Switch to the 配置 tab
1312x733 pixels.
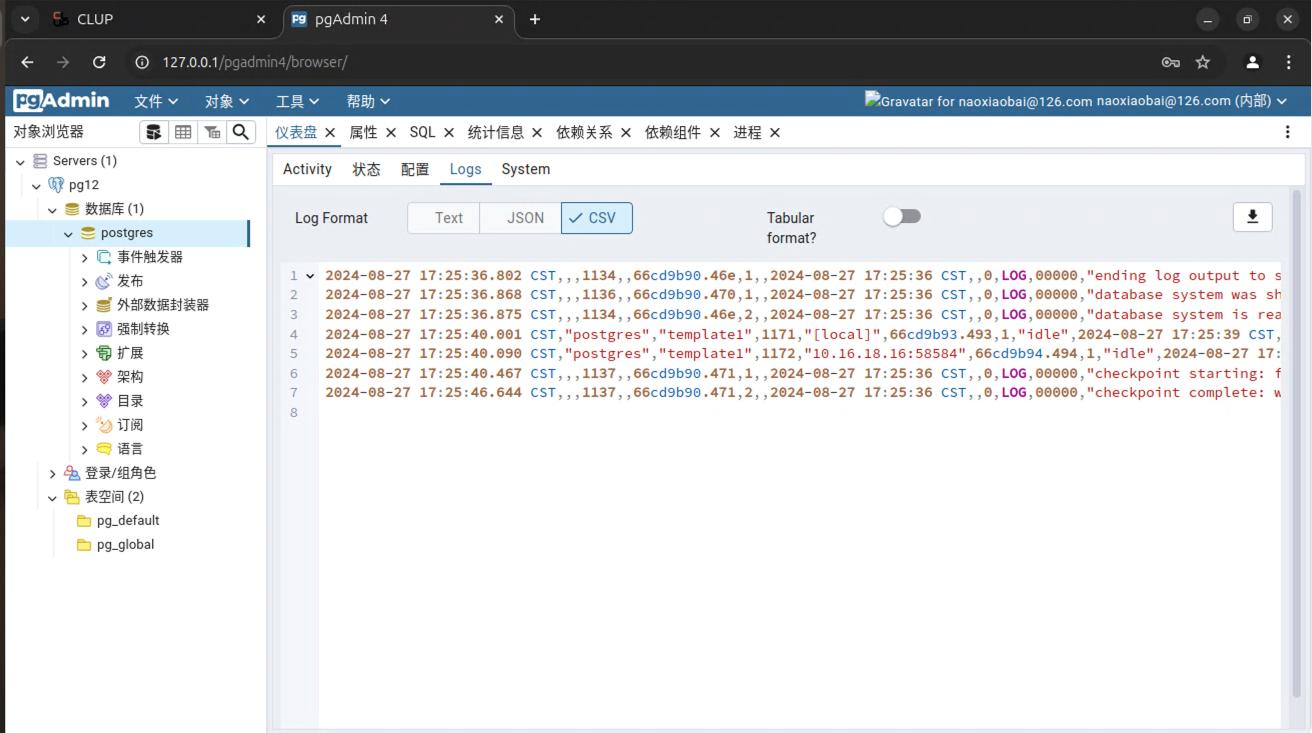[415, 169]
